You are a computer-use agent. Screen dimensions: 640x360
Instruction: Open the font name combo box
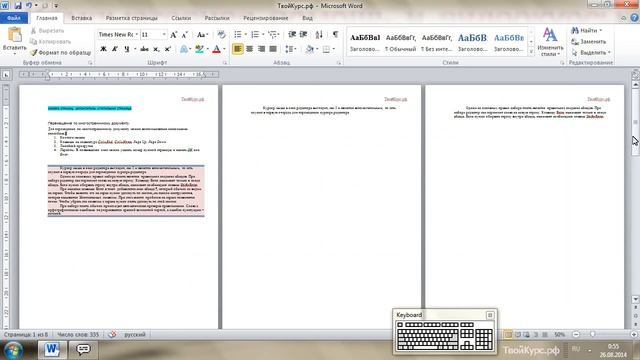(118, 35)
